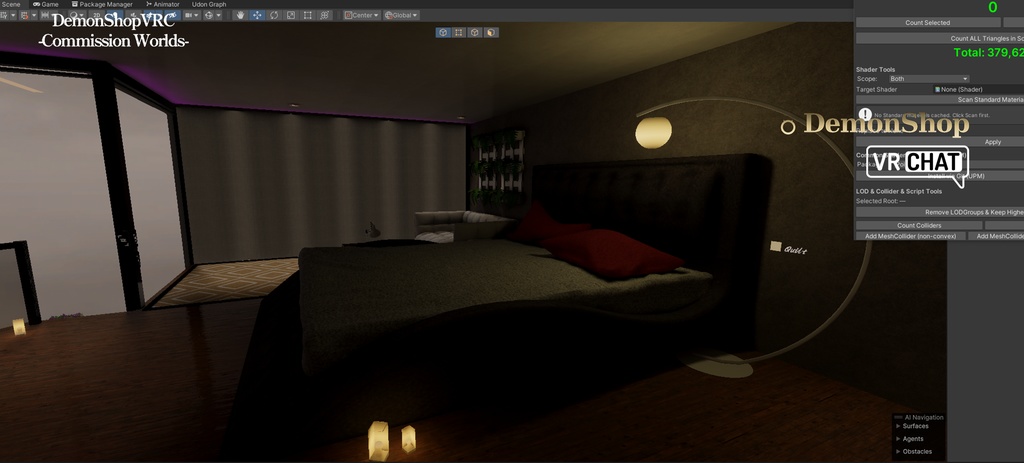
Task: Click Add MeshCollider (non-convex) button
Action: point(910,236)
